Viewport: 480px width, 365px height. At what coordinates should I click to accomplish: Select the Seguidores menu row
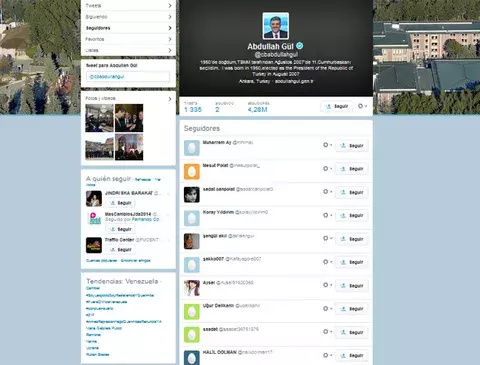tap(128, 28)
